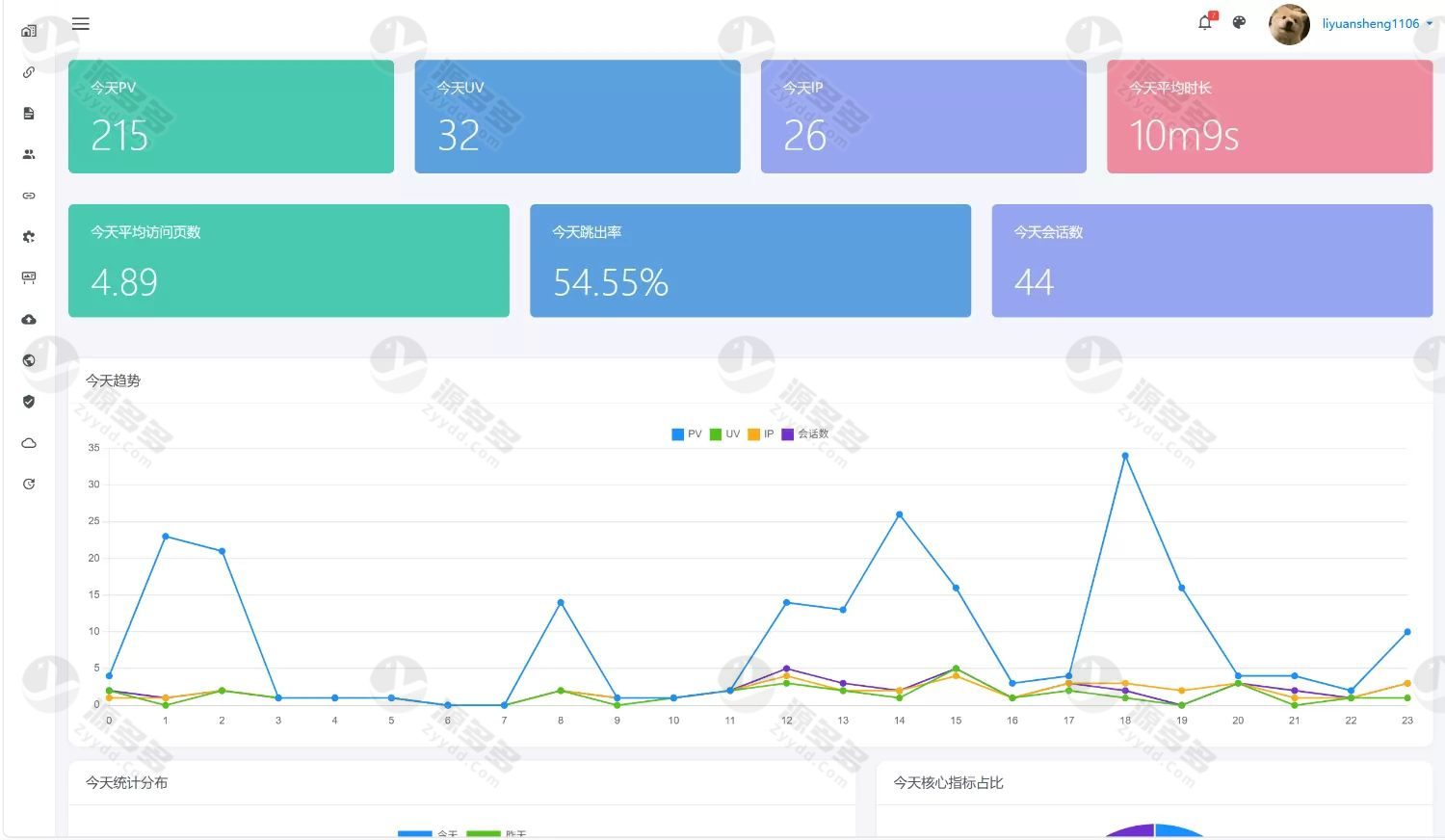Open the cloud upload sidebar icon
Screen dimensions: 1445x840
[x=29, y=319]
